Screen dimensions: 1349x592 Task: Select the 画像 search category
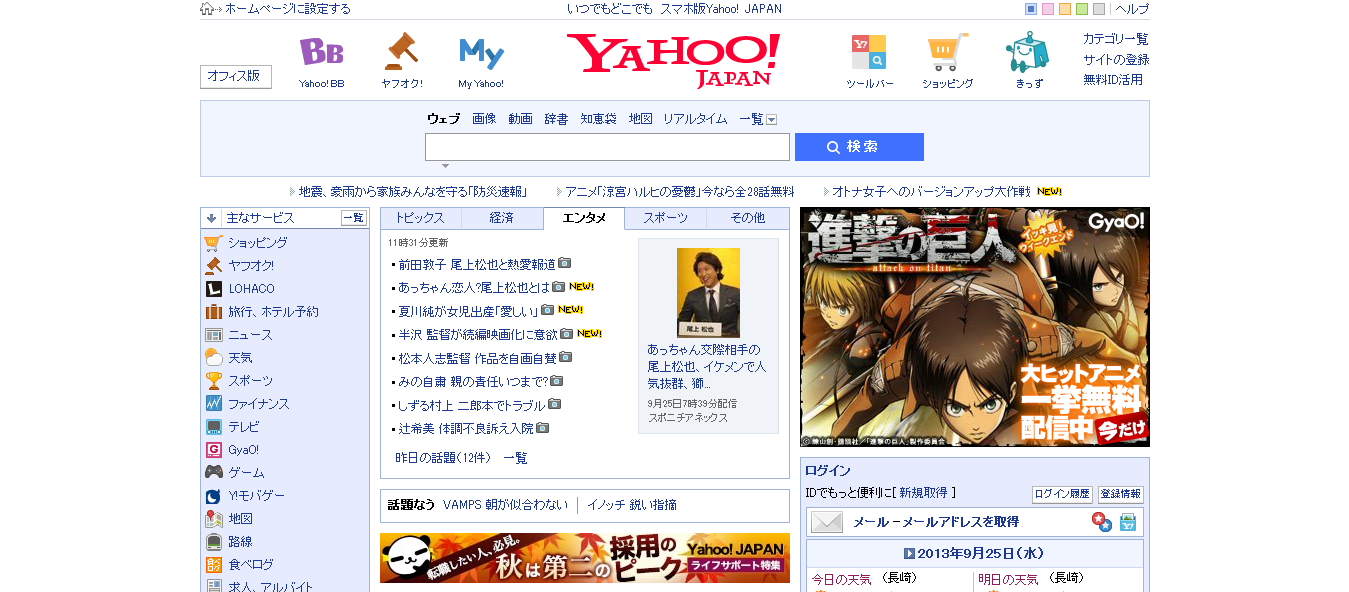click(484, 119)
